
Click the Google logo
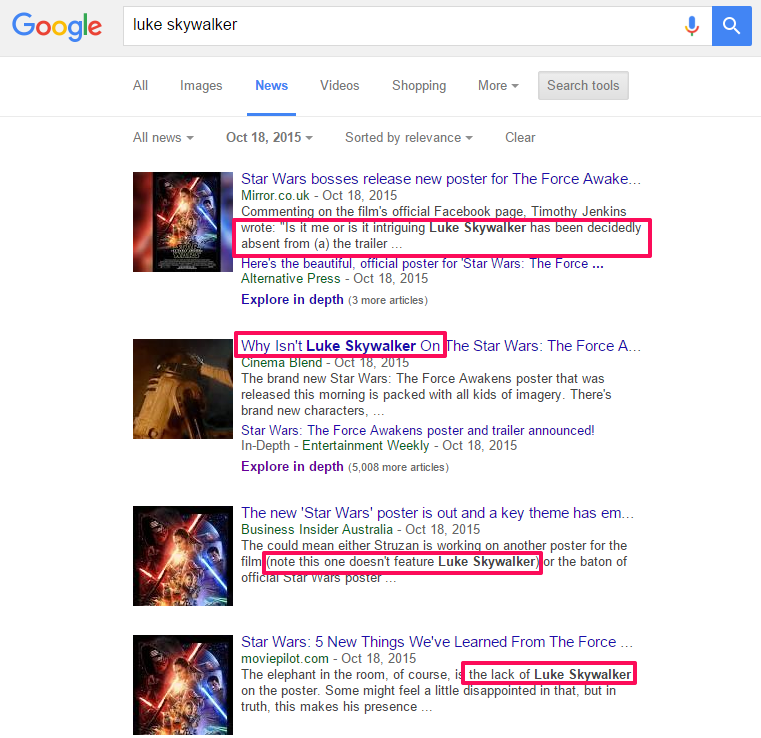pyautogui.click(x=57, y=26)
